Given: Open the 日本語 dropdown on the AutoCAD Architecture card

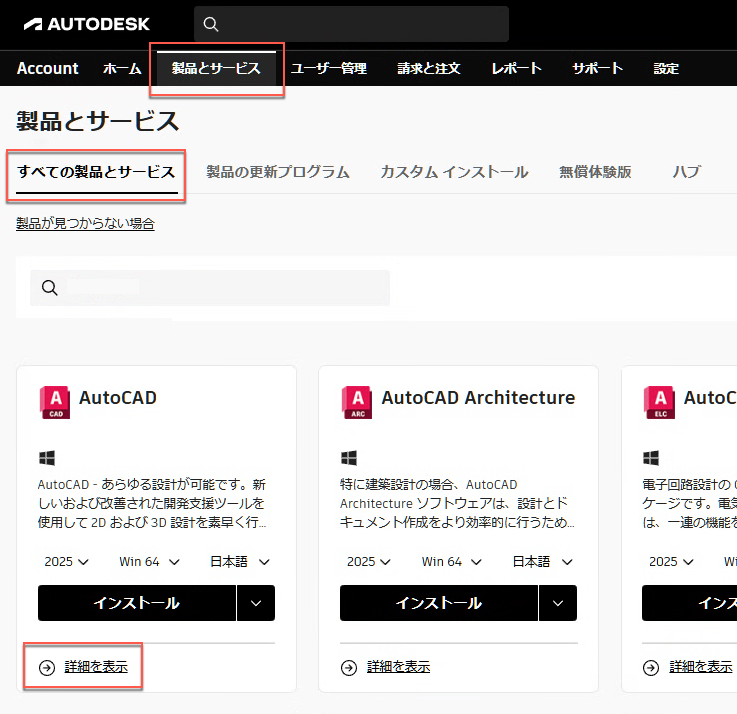Looking at the screenshot, I should point(542,562).
